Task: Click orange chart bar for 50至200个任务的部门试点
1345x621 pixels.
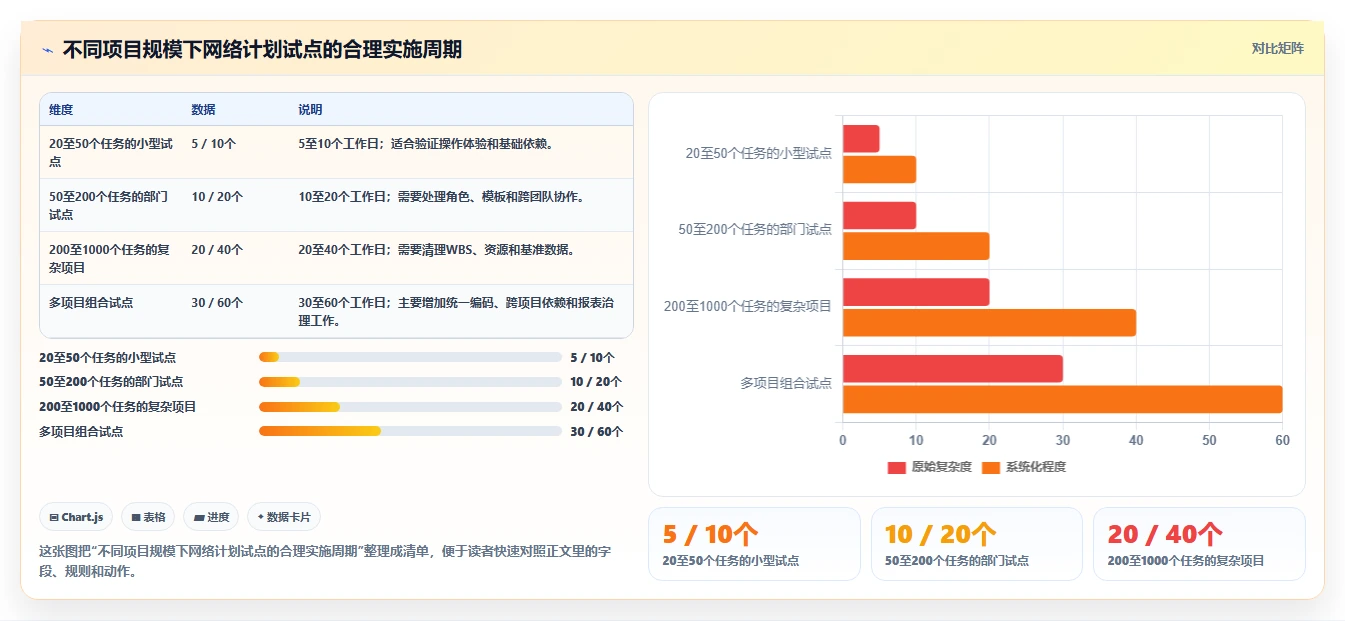Action: (916, 246)
